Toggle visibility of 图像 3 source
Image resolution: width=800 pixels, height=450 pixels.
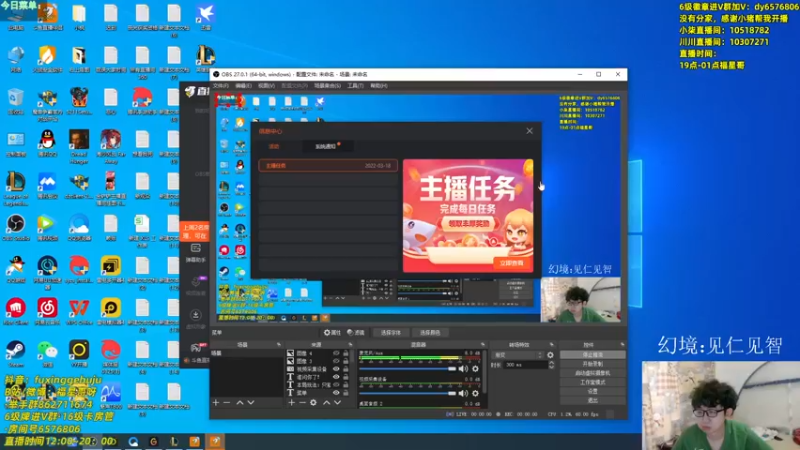(336, 361)
